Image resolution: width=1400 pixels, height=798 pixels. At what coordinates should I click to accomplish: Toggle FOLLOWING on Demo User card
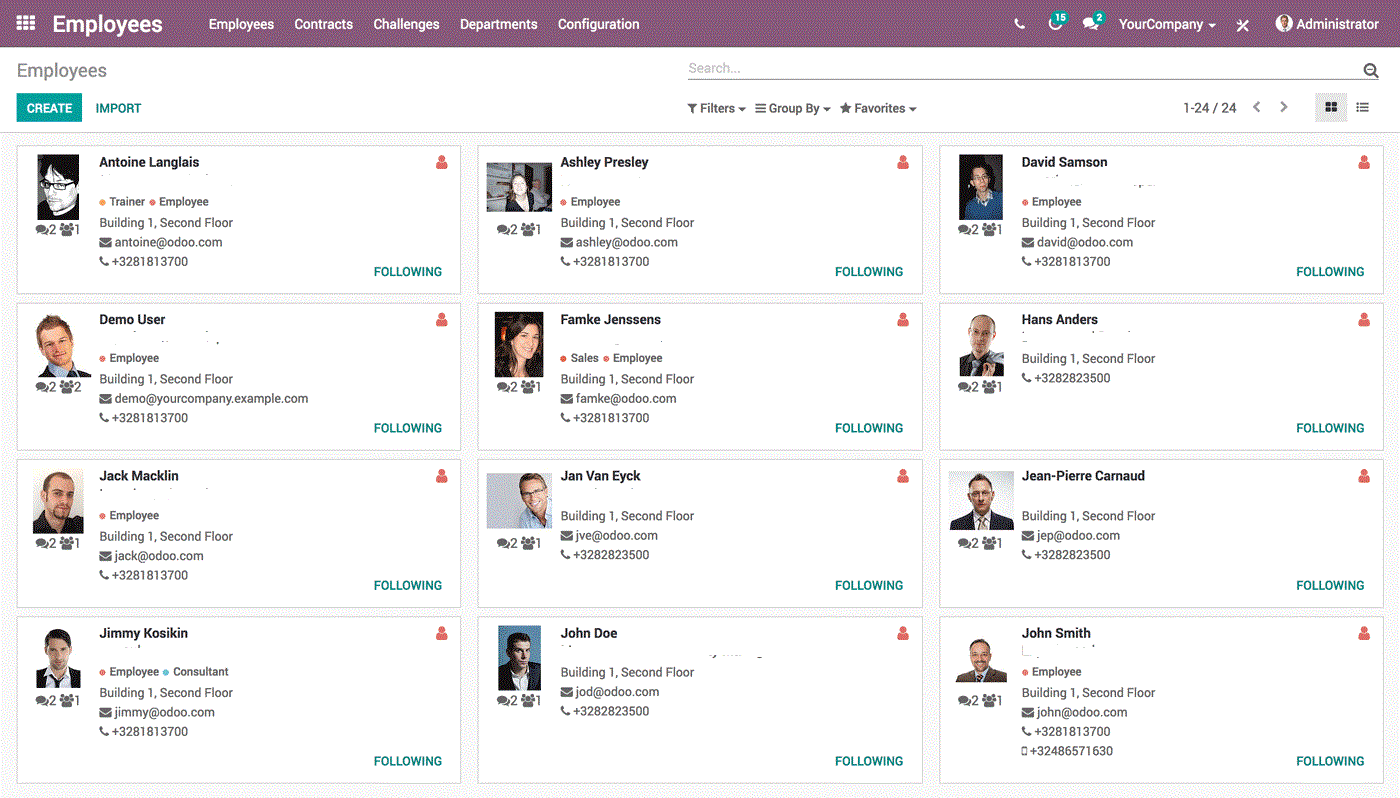click(408, 428)
